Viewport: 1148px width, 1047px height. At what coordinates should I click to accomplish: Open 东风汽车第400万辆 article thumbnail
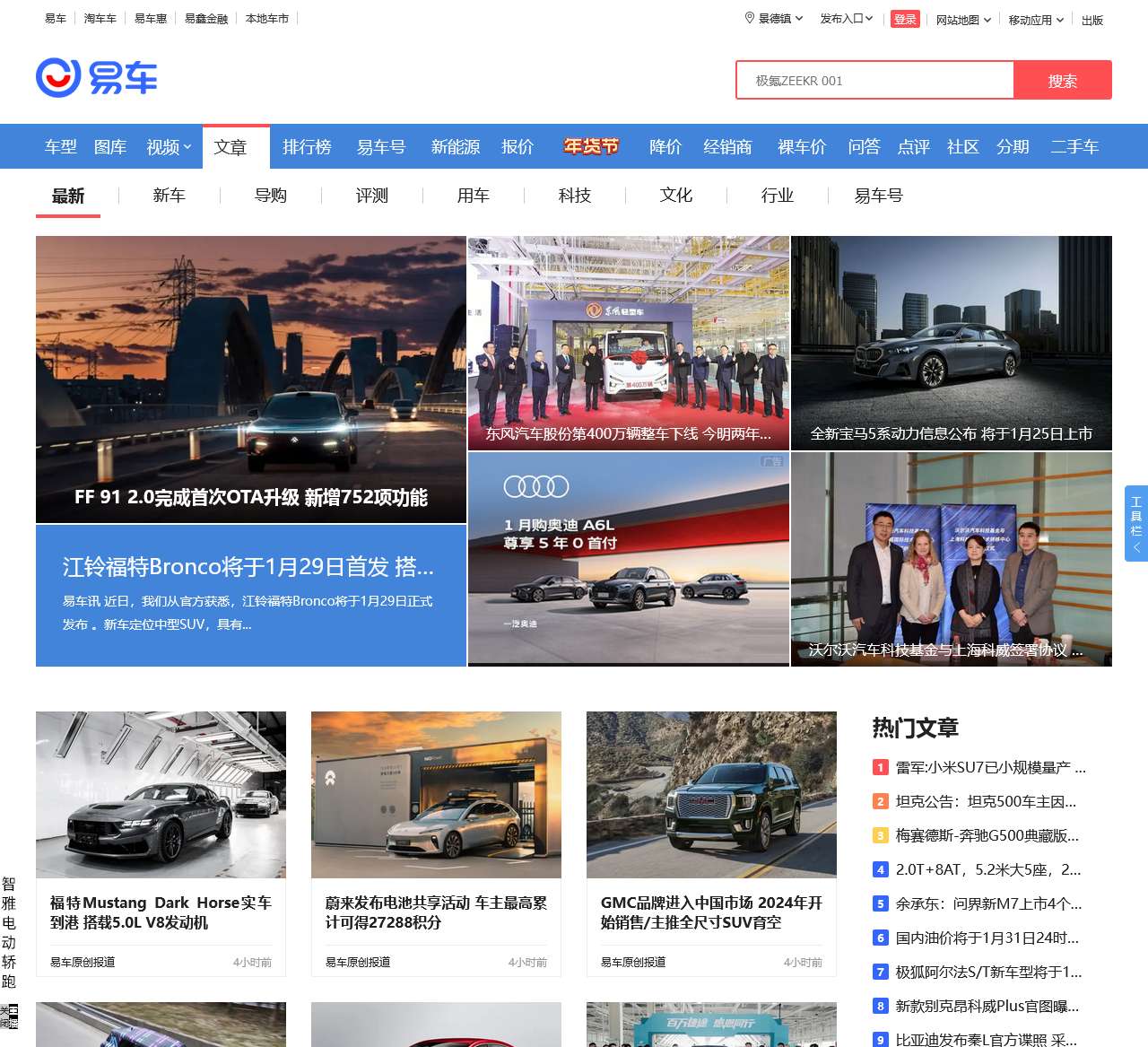tap(629, 343)
